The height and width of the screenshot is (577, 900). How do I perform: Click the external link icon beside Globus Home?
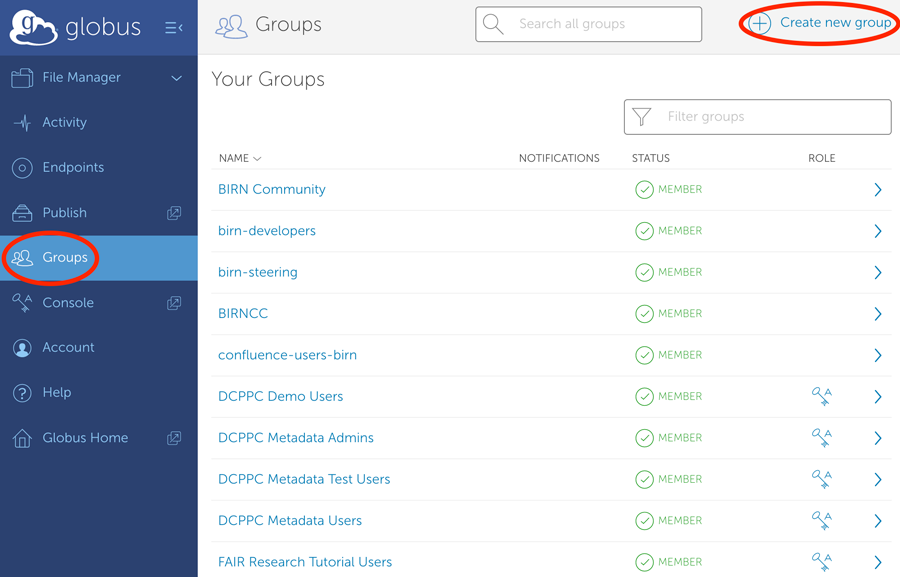pyautogui.click(x=174, y=438)
